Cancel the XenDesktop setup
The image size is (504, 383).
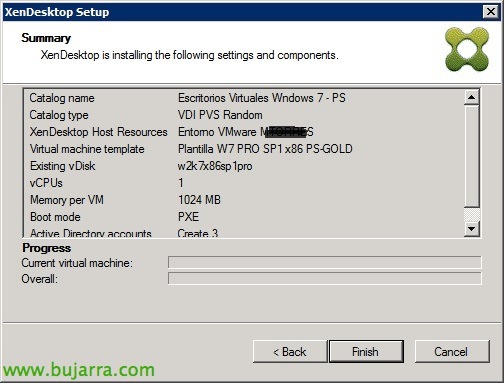[x=452, y=351]
